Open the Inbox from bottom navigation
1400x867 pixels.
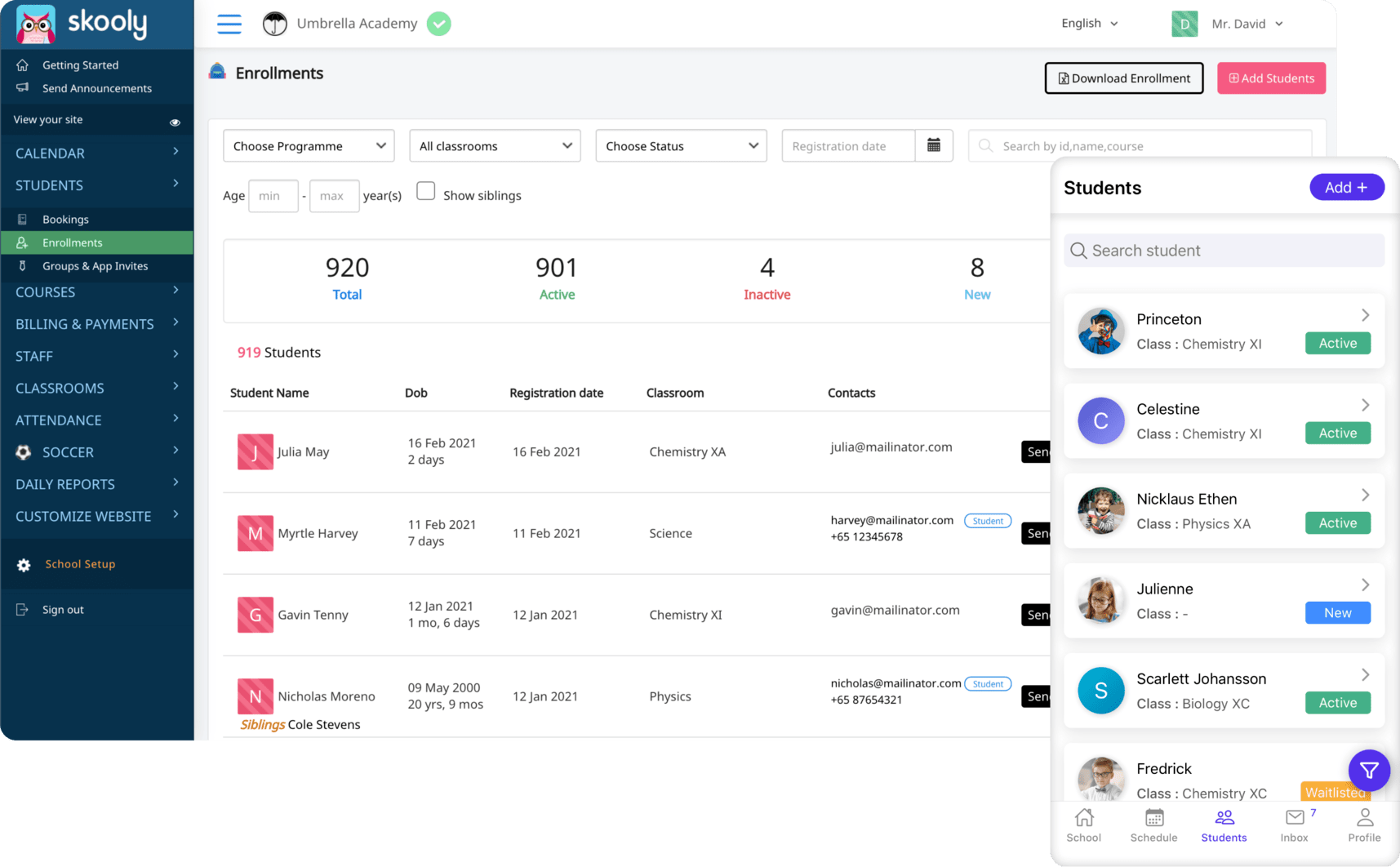coord(1295,825)
